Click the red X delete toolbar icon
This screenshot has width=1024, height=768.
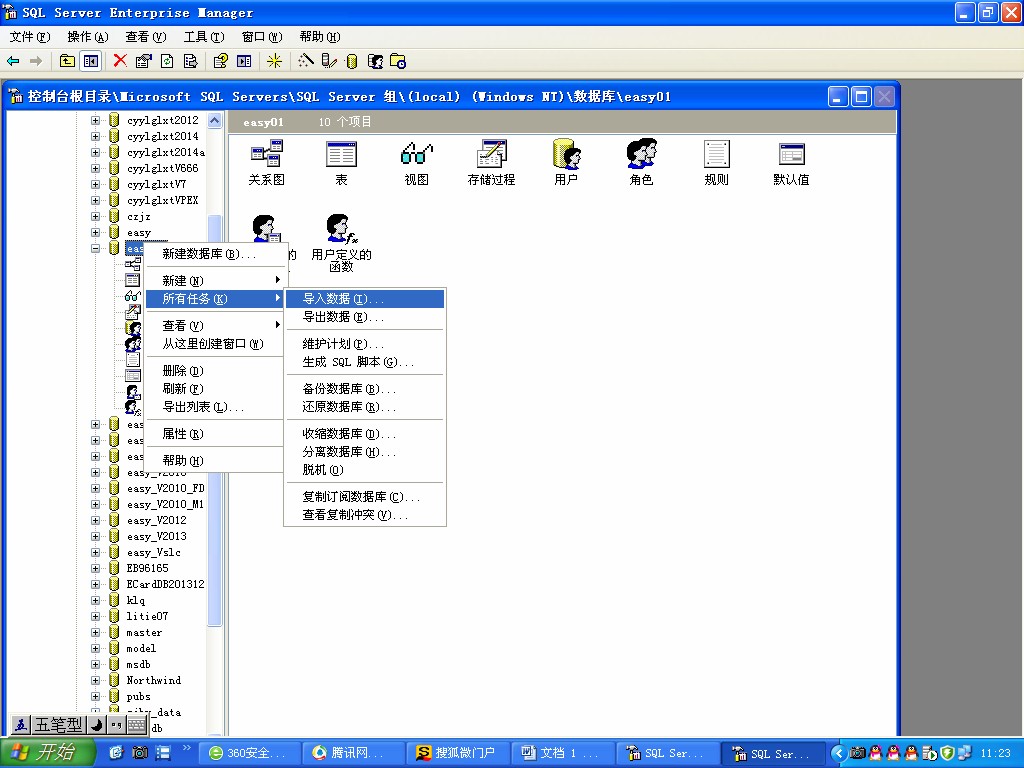120,61
